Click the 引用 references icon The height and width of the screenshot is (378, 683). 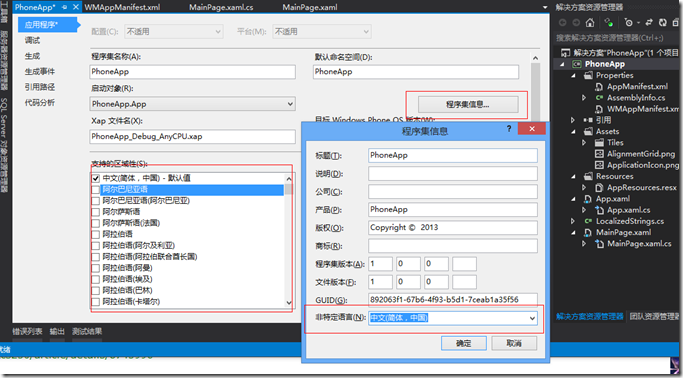pyautogui.click(x=588, y=120)
